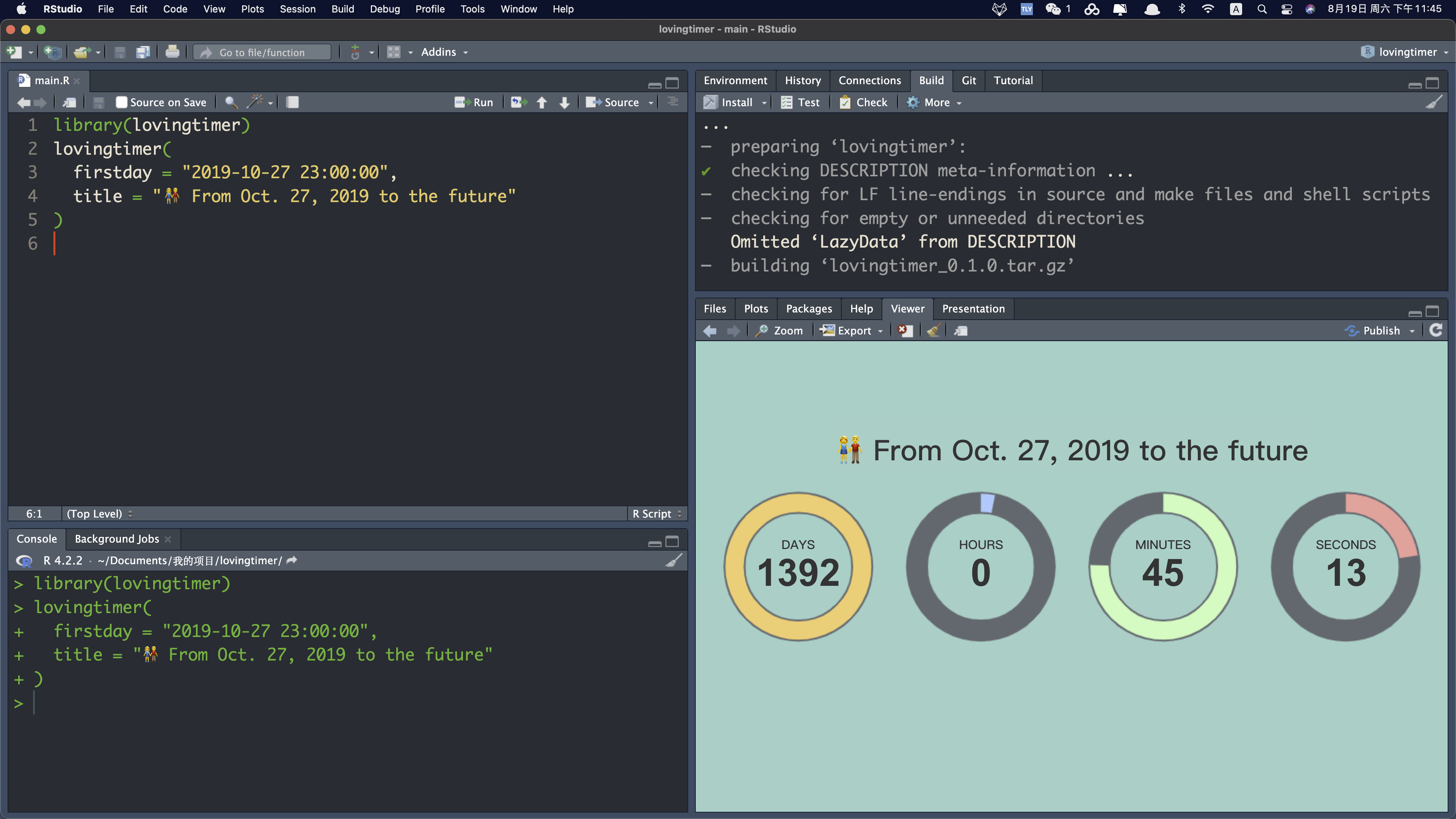The image size is (1456, 819).
Task: Open the Session menu
Action: (297, 9)
